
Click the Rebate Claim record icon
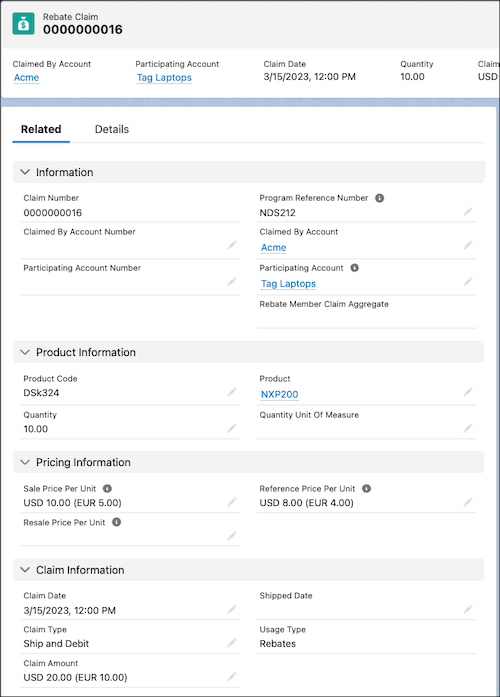point(24,24)
